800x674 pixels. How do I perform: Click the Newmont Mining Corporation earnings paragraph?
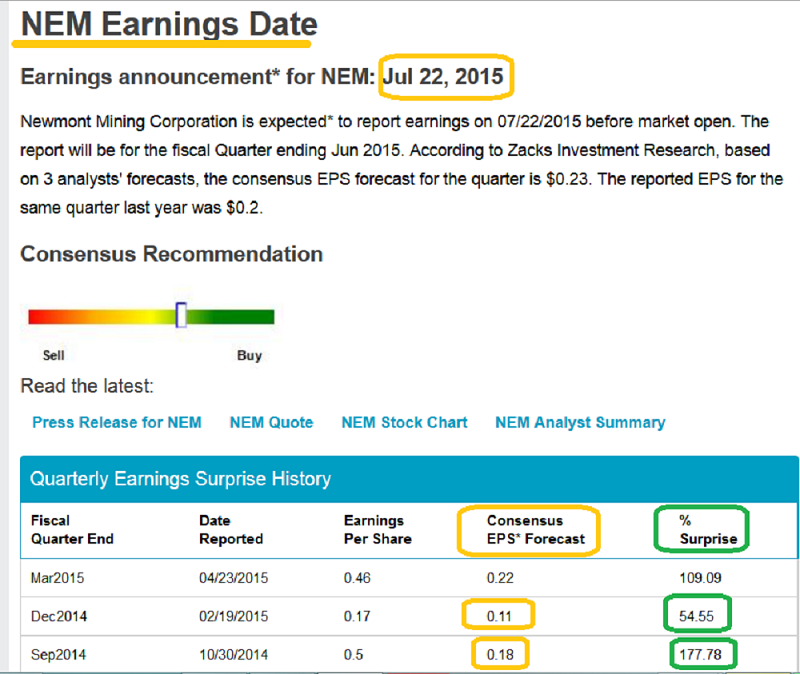(402, 164)
